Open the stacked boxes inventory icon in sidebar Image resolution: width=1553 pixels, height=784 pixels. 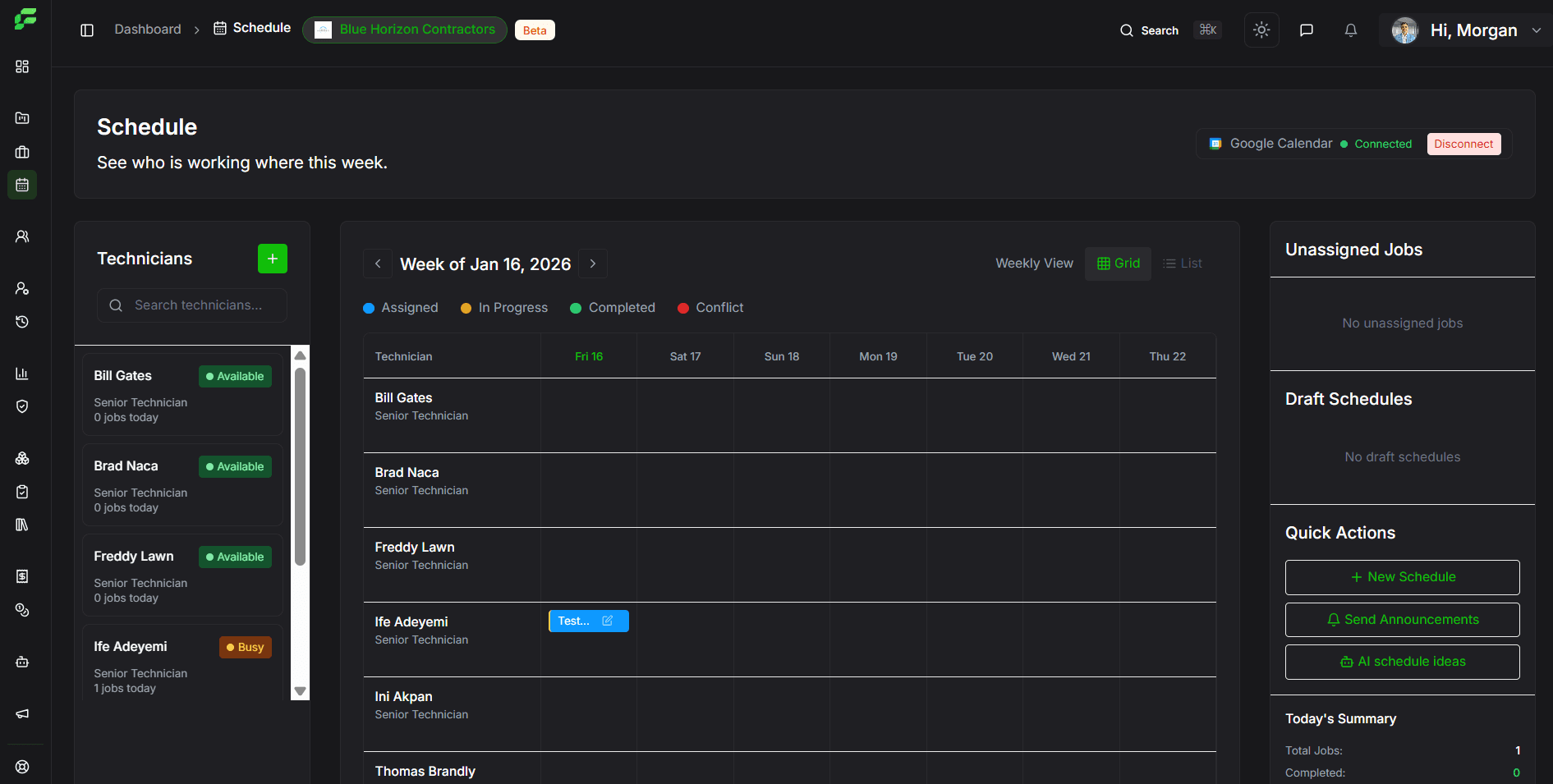point(22,458)
